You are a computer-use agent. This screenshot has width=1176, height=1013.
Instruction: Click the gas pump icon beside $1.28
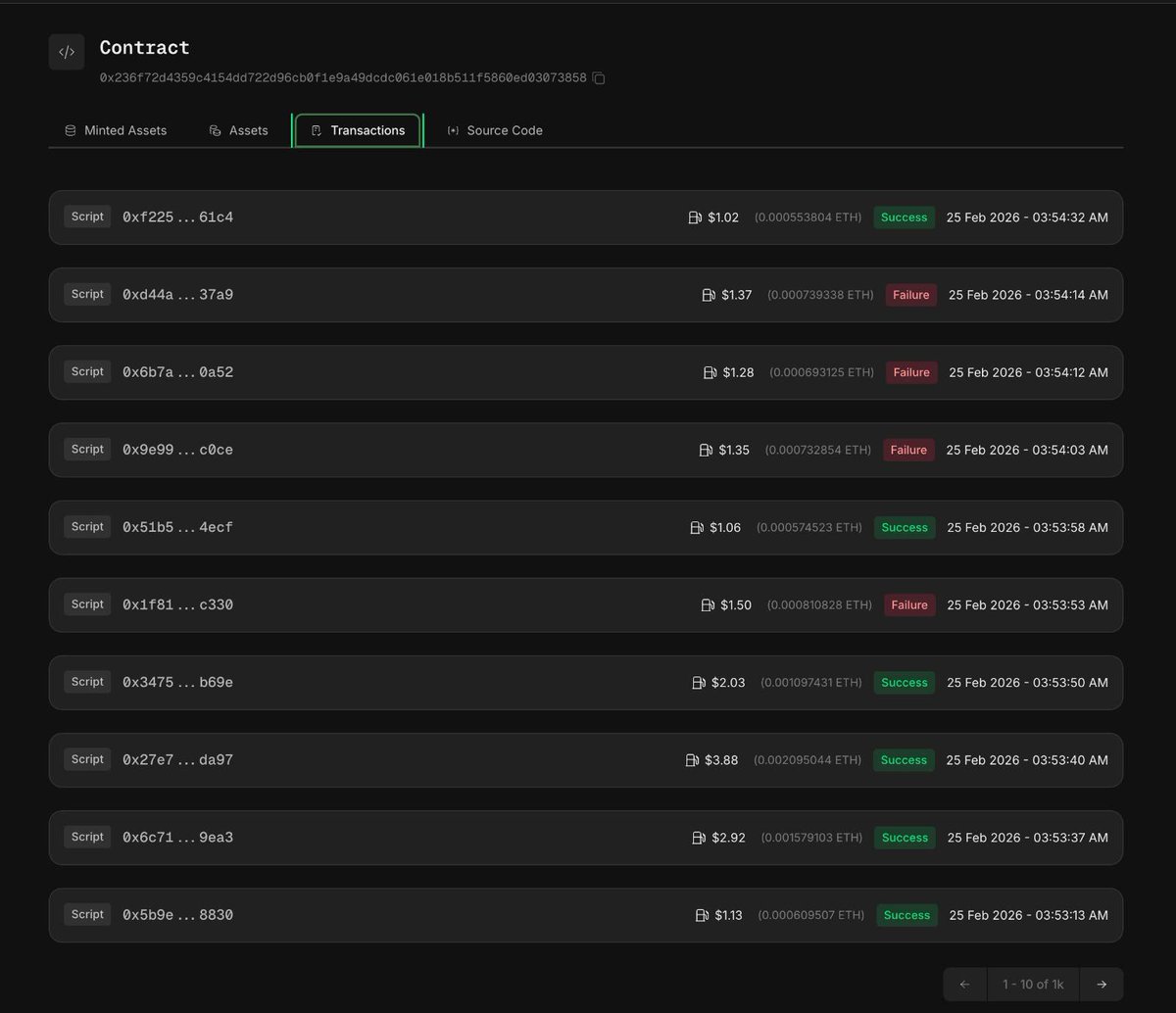tap(710, 372)
